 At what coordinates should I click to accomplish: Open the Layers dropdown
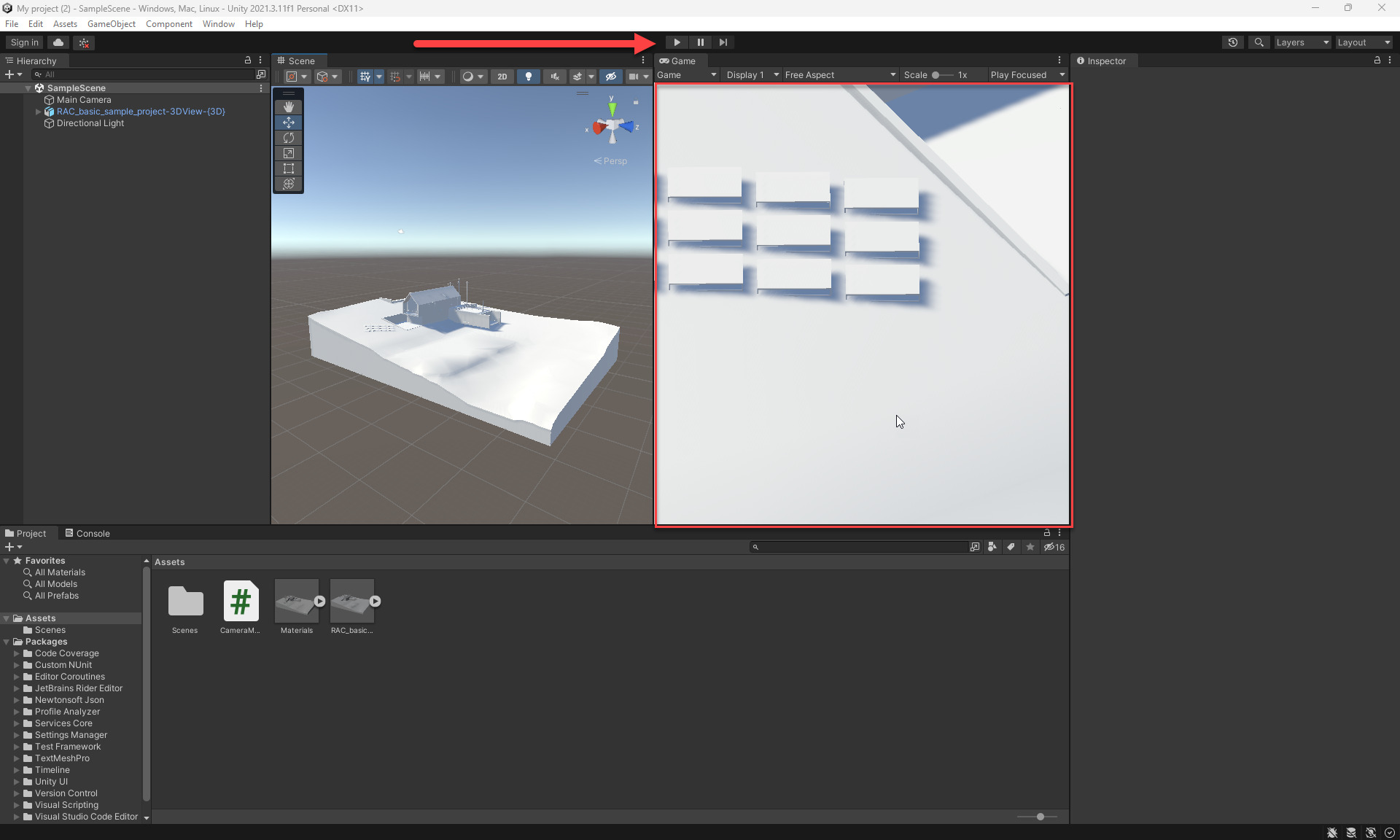[x=1302, y=42]
